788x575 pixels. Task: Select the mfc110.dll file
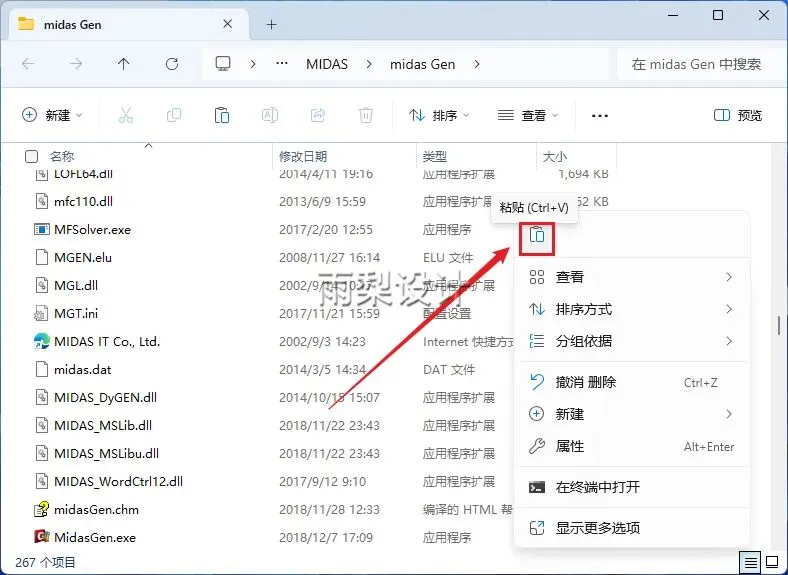(x=83, y=202)
